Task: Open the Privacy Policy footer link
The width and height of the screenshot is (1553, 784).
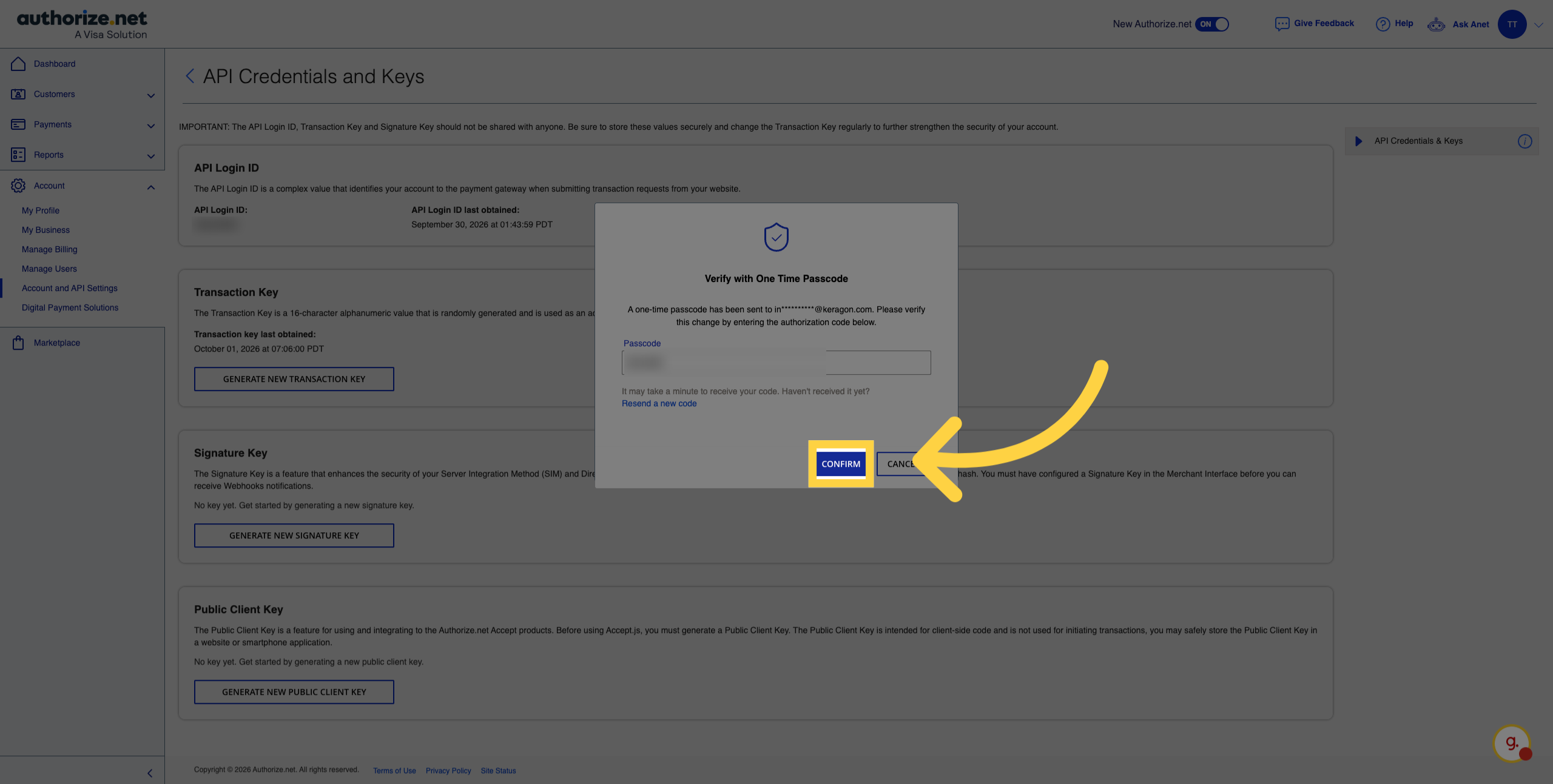Action: click(x=448, y=771)
